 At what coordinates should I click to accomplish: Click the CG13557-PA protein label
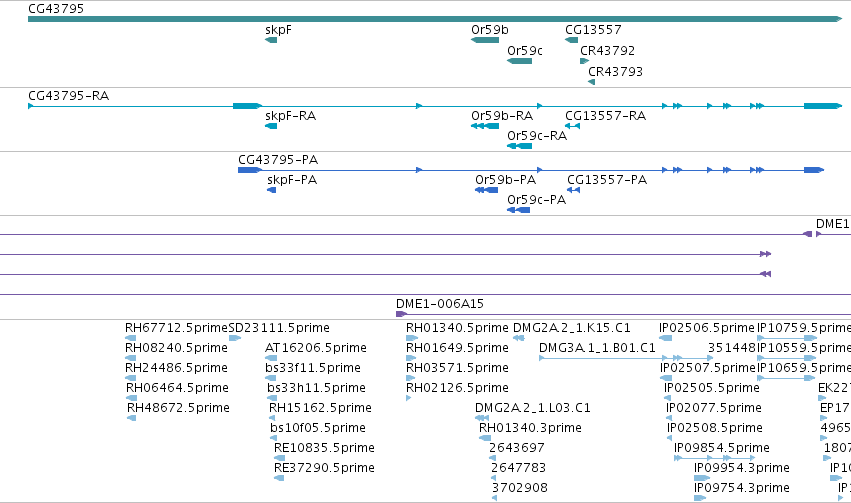[607, 180]
